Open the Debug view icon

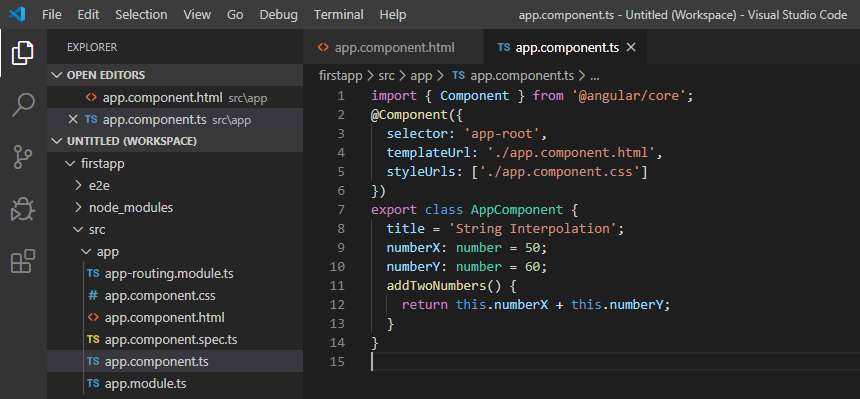pos(23,209)
